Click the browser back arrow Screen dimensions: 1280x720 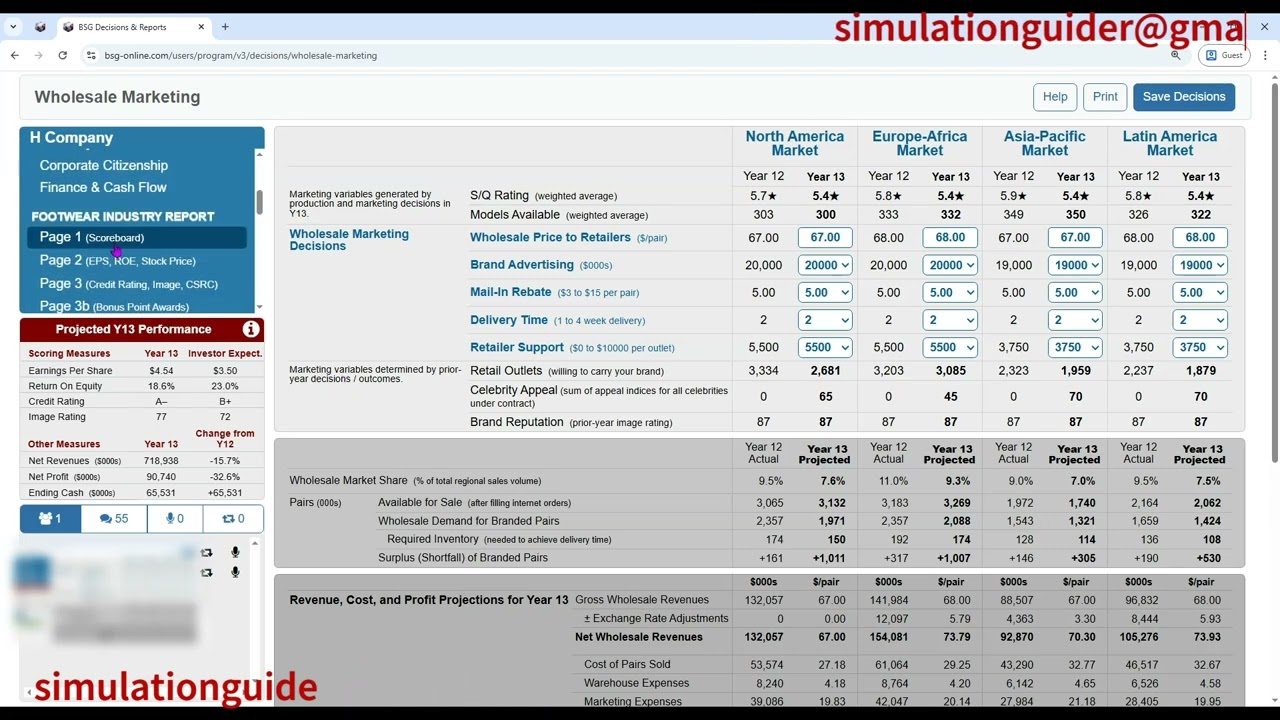[15, 55]
